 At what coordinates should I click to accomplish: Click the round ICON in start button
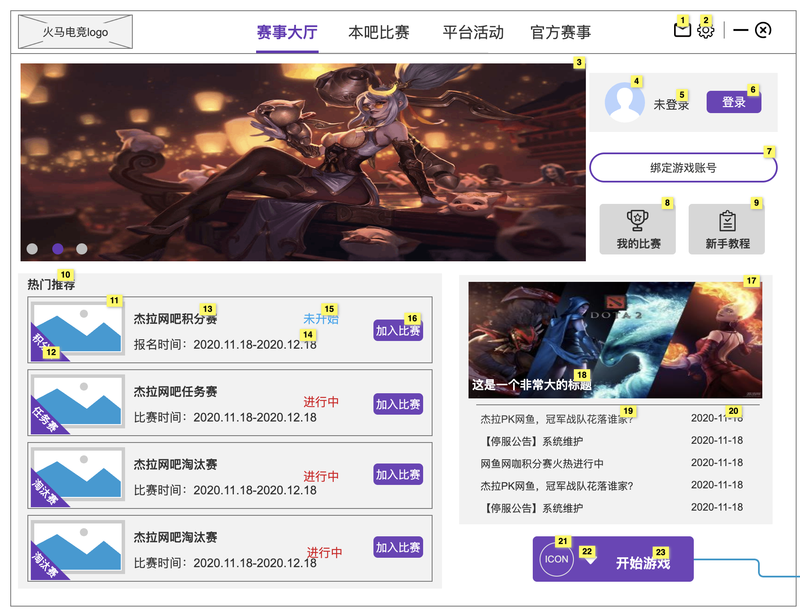556,559
